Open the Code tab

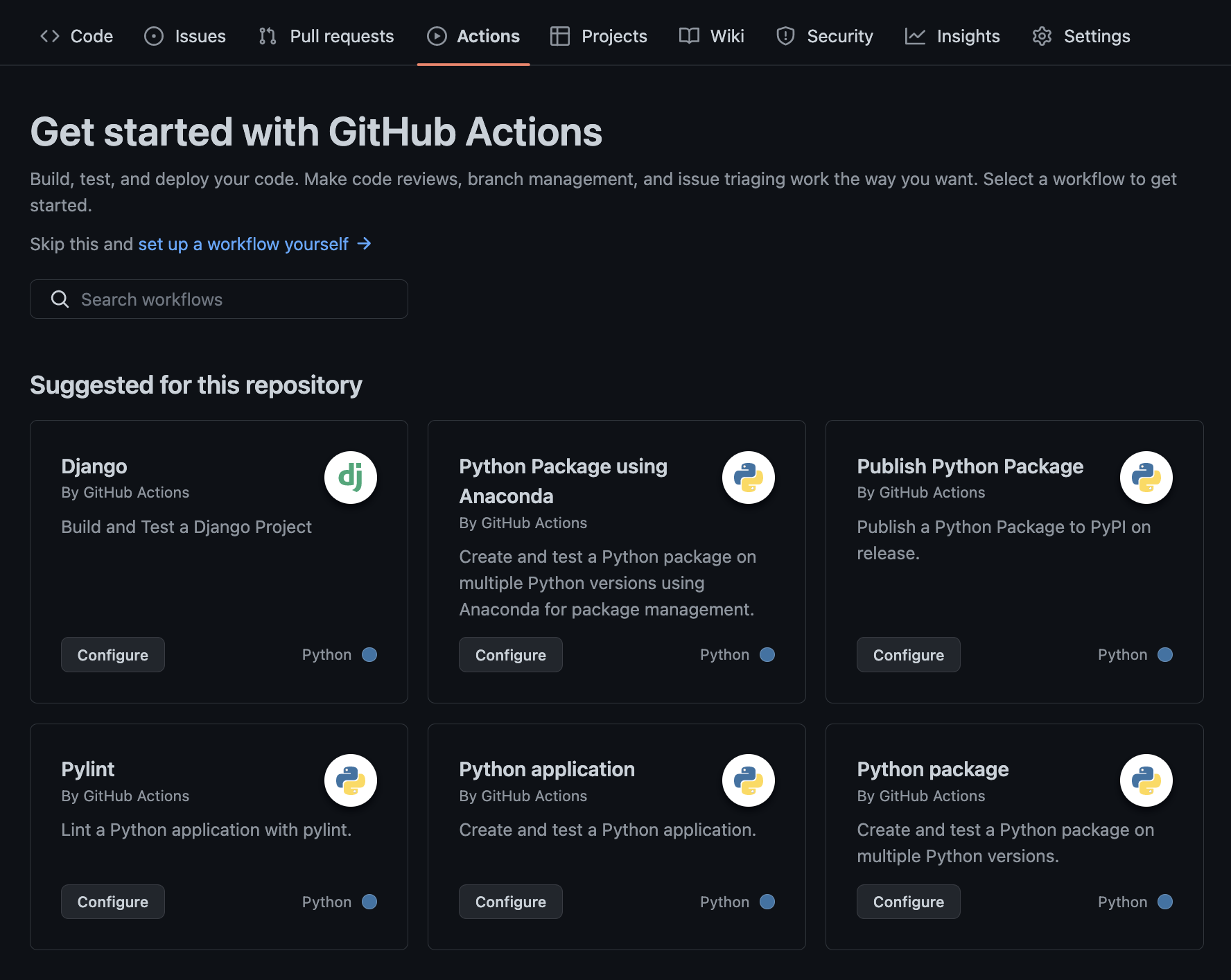click(76, 36)
